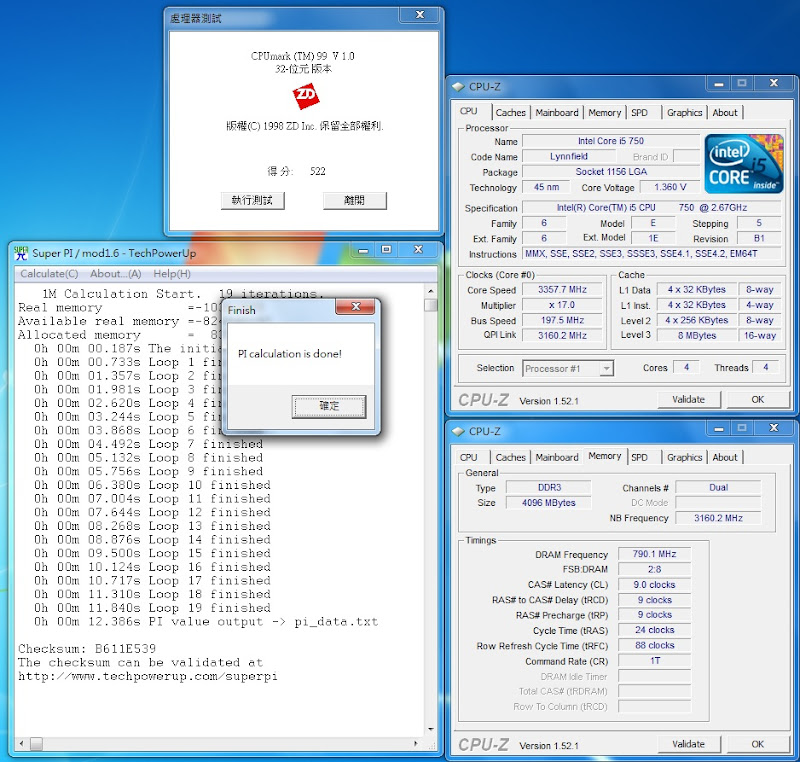Click the CPUmark score value 522
Screen dimensions: 800x762
[317, 171]
